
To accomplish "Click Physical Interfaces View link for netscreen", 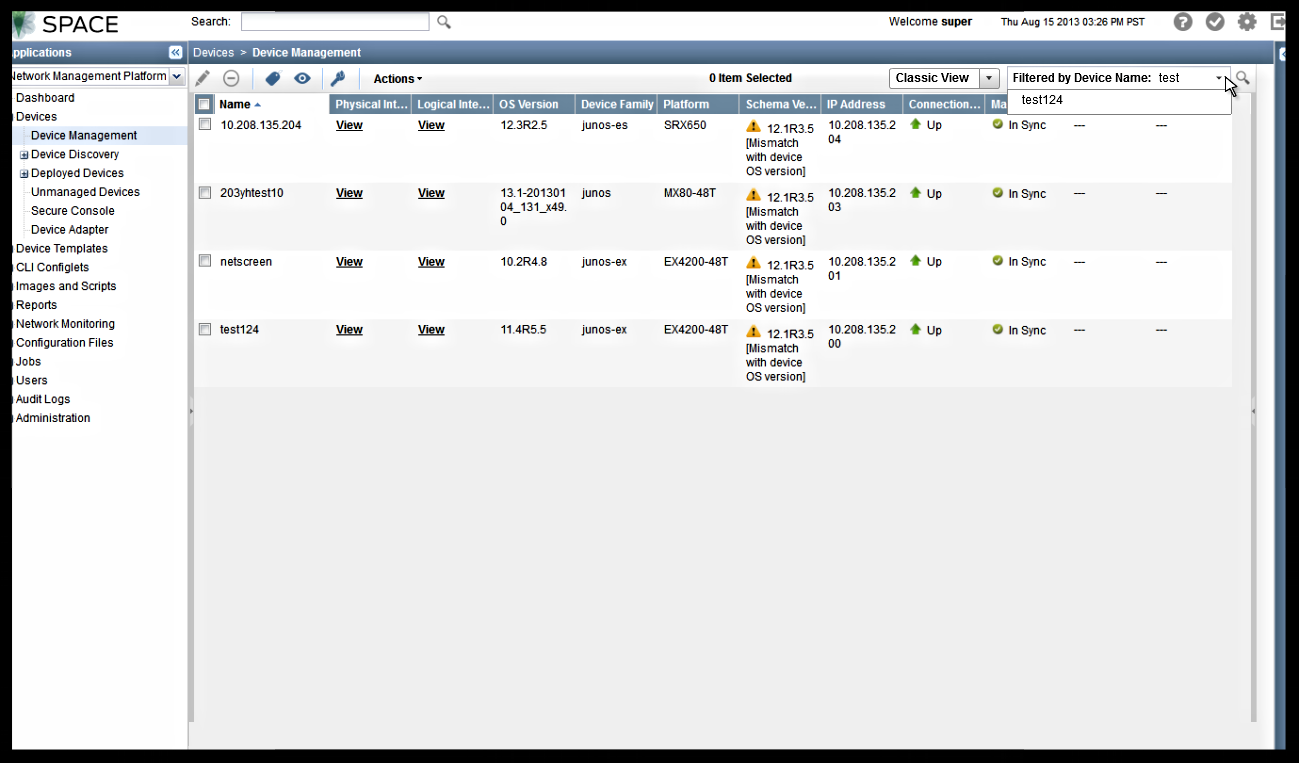I will (x=349, y=261).
